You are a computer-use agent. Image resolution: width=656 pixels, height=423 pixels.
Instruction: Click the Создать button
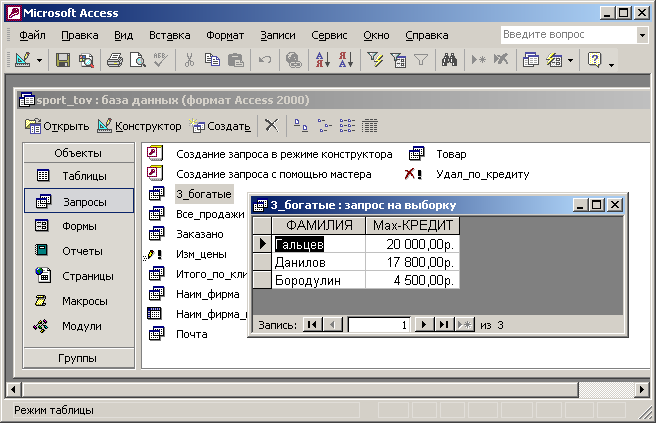pos(220,126)
